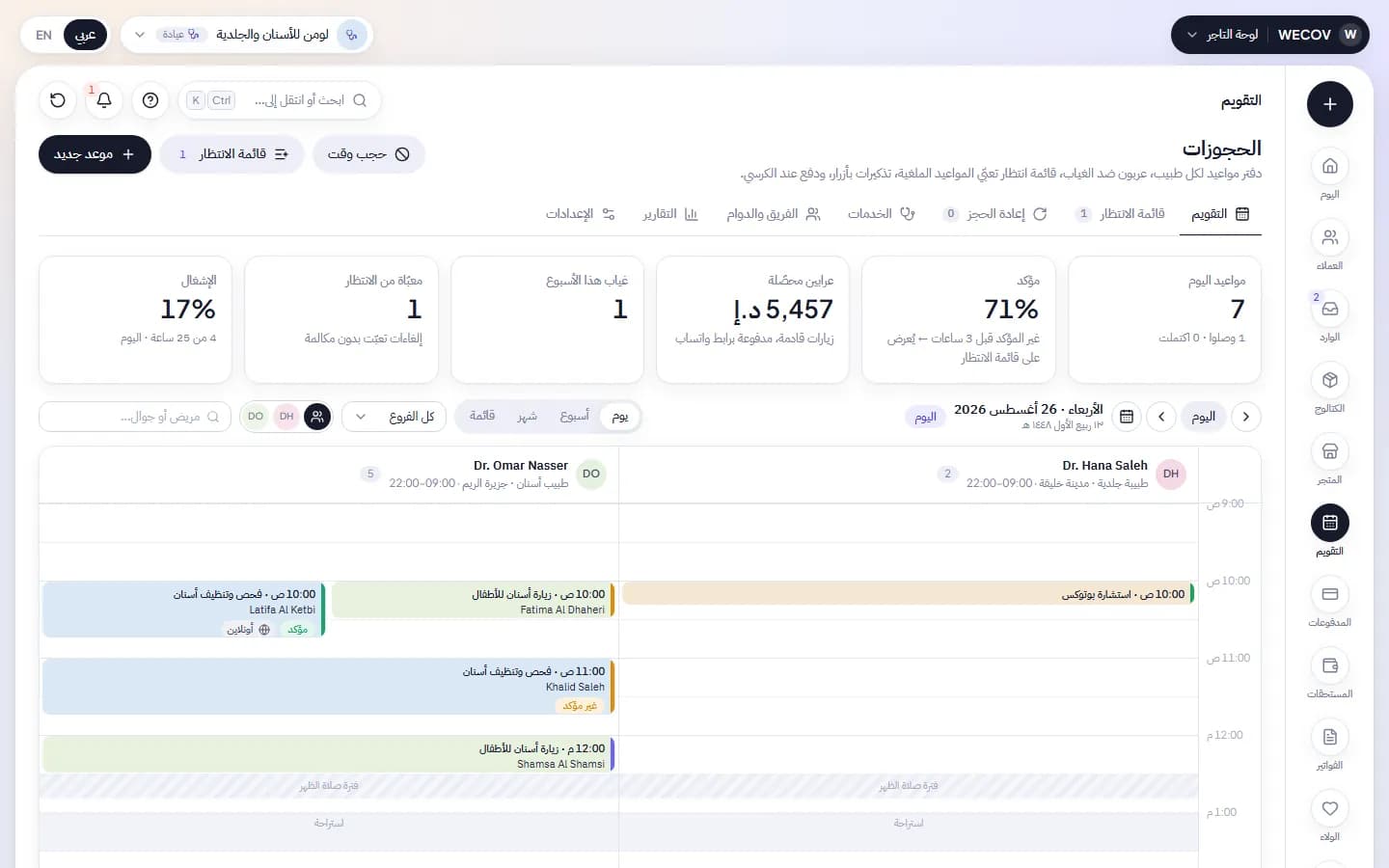Screen dimensions: 1389x868
Task: Click the patient or mobile search field
Action: pos(135,417)
